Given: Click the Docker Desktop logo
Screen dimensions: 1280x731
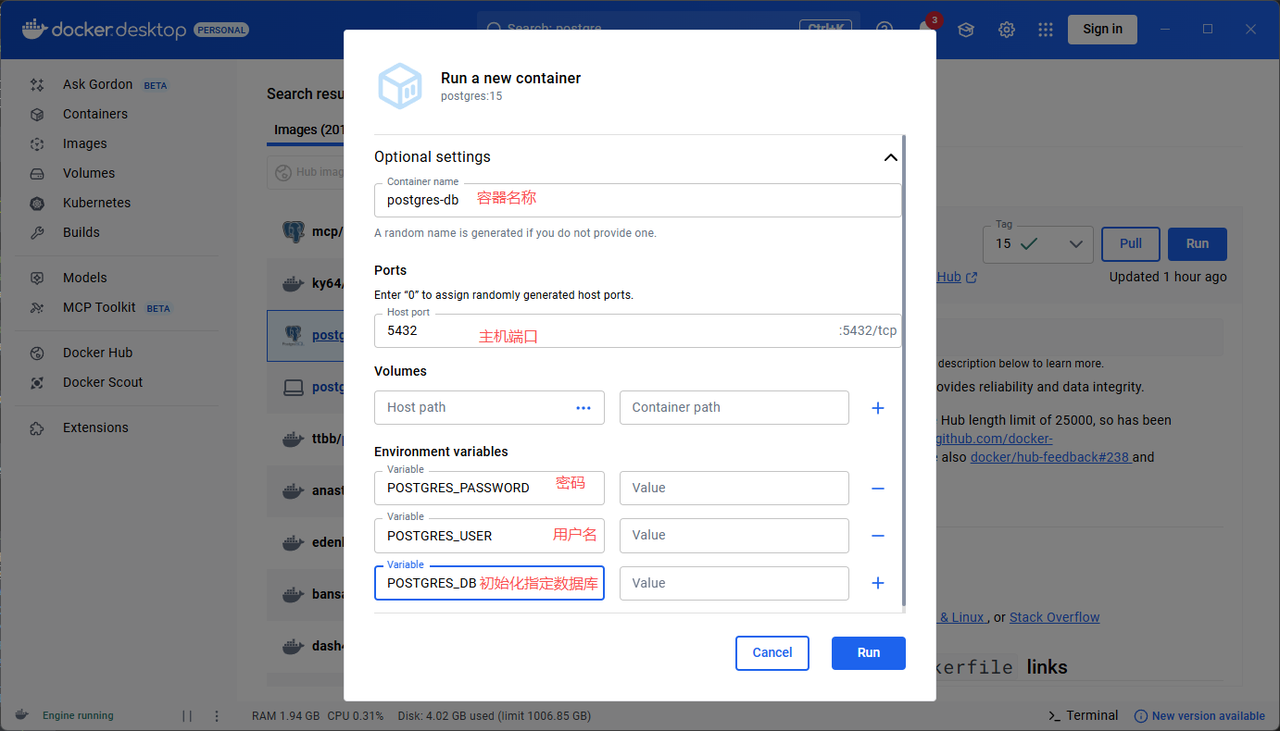Looking at the screenshot, I should point(104,29).
